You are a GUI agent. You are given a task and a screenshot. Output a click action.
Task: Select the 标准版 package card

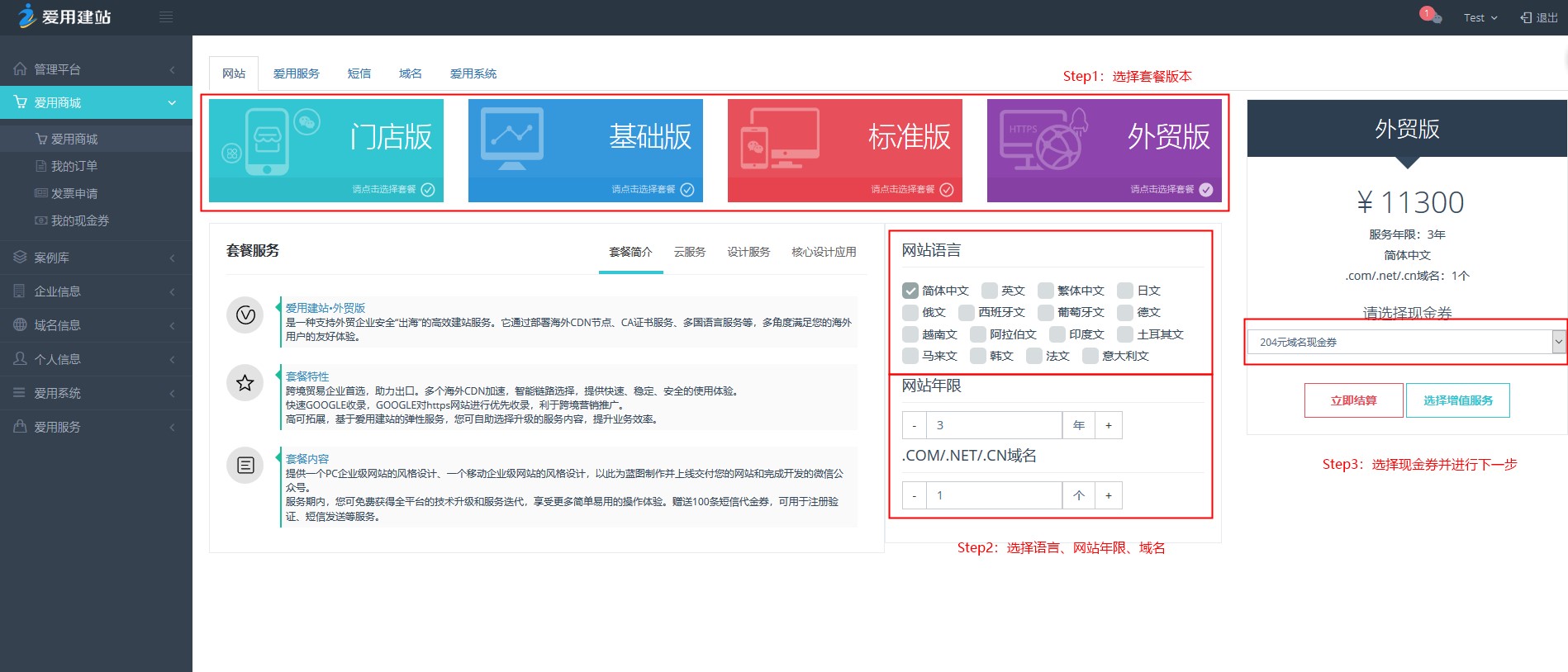click(845, 150)
